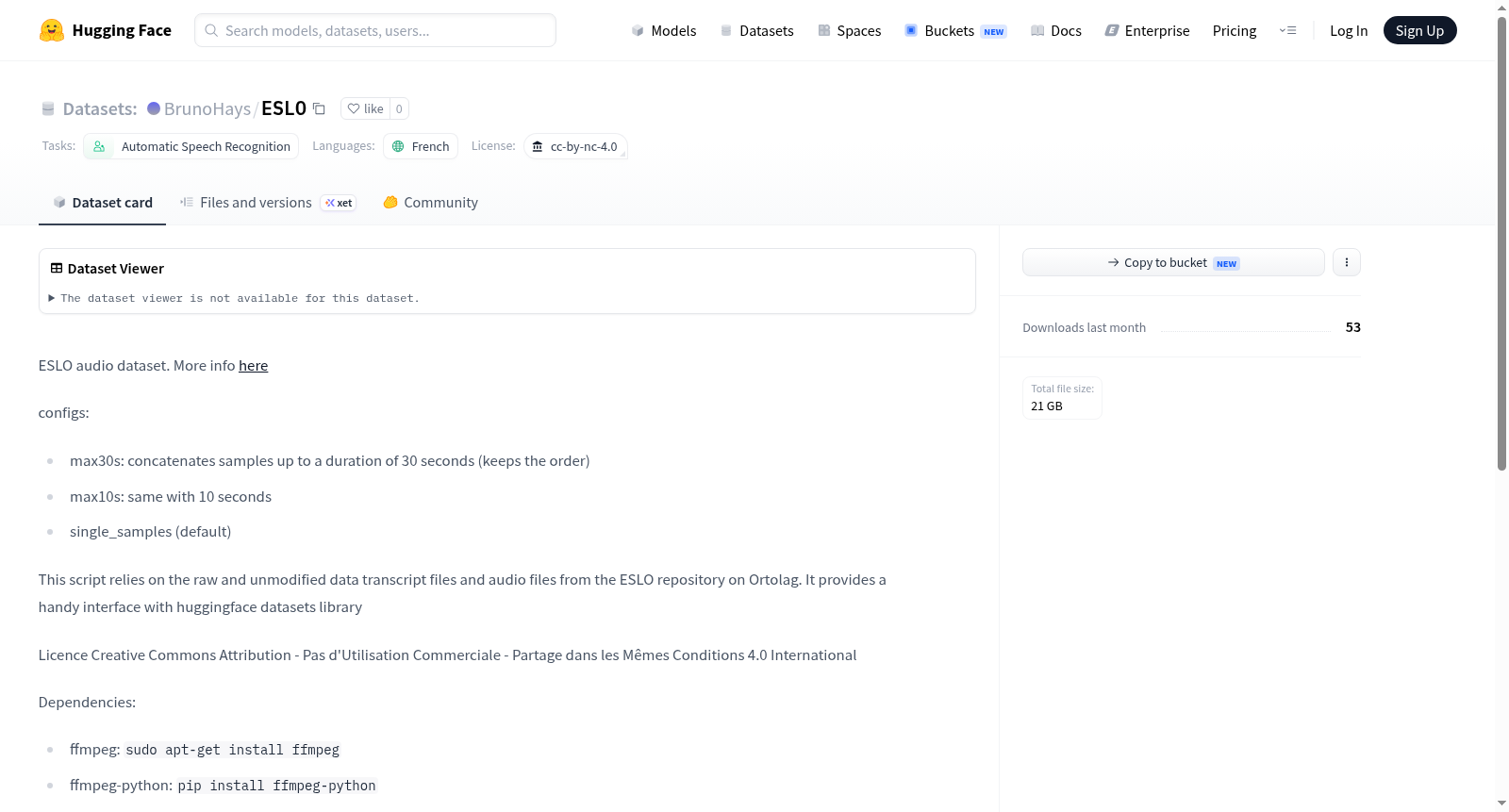
Task: Click the scrollbar down arrow
Action: pos(1501,804)
